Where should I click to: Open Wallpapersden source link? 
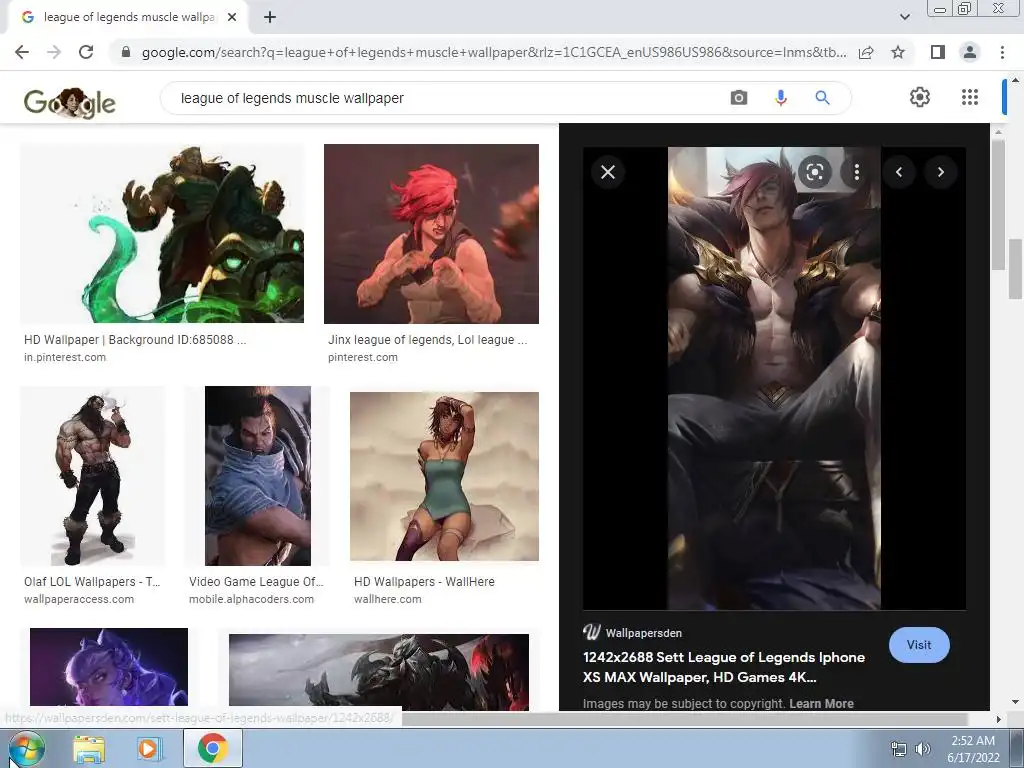tap(632, 632)
